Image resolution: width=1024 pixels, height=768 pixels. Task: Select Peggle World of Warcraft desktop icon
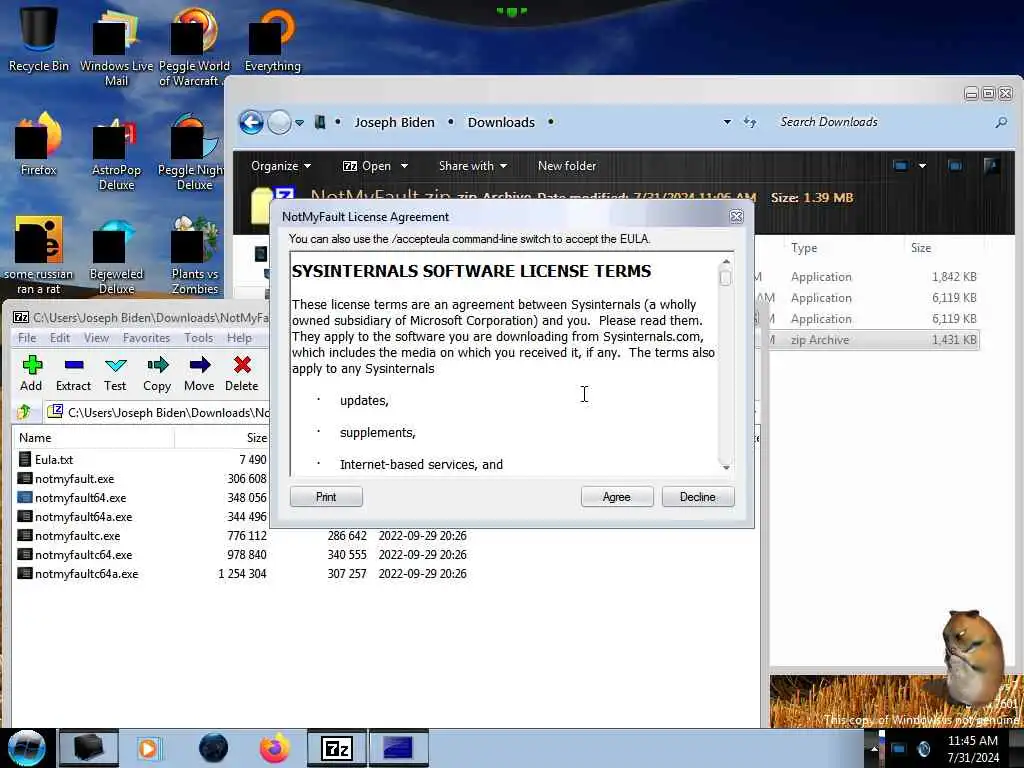click(194, 47)
